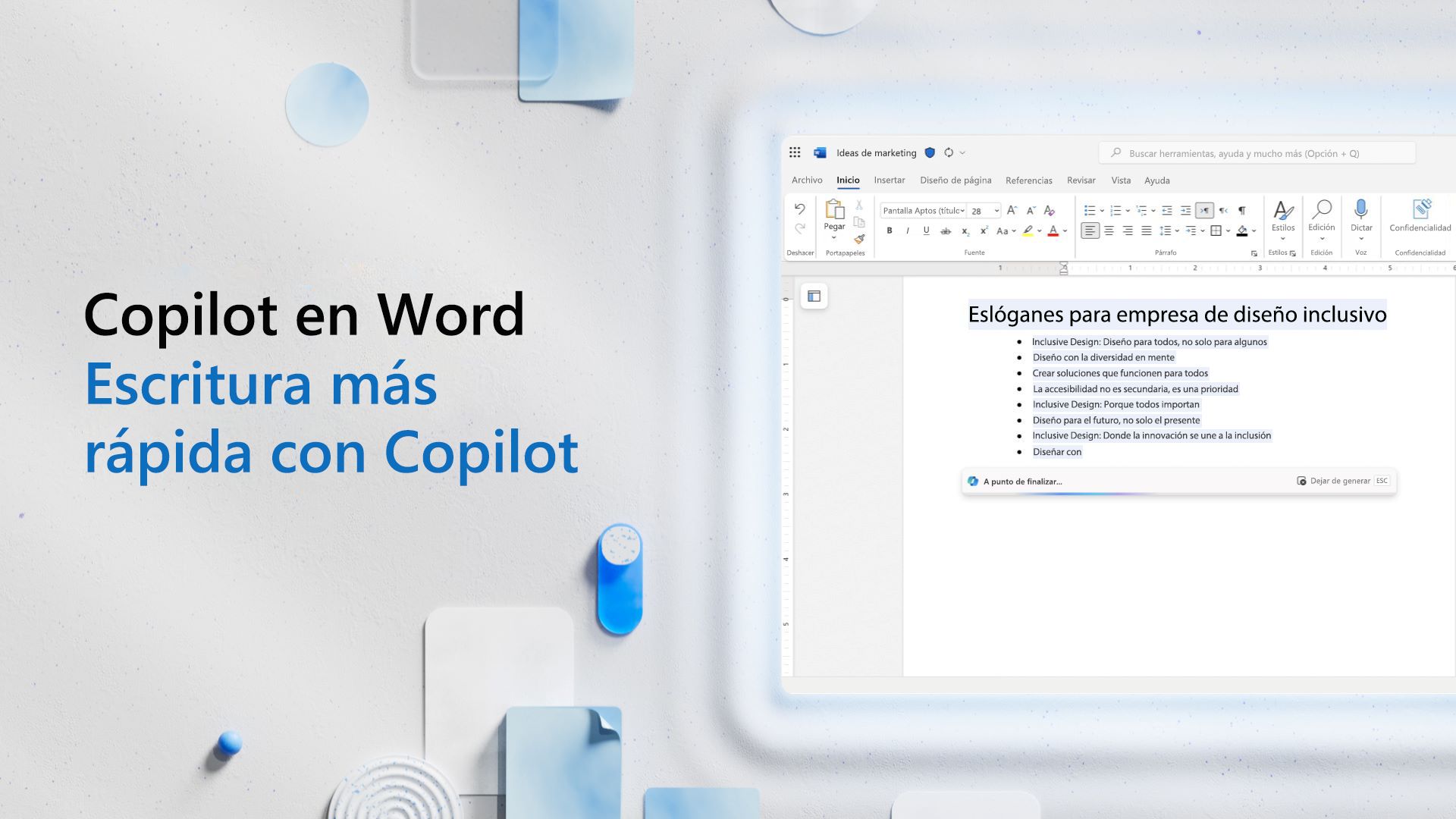The width and height of the screenshot is (1456, 819).
Task: Open the Referencias tab
Action: pos(1029,180)
